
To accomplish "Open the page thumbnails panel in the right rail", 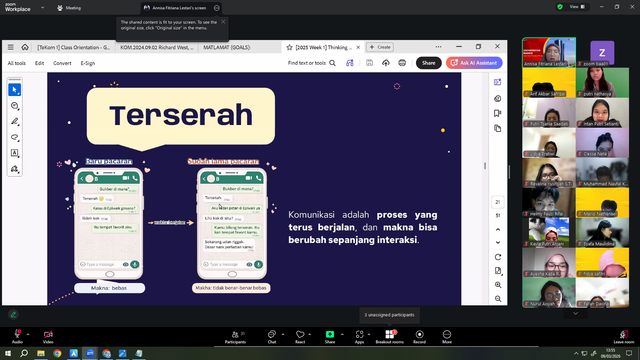I will coord(498,129).
